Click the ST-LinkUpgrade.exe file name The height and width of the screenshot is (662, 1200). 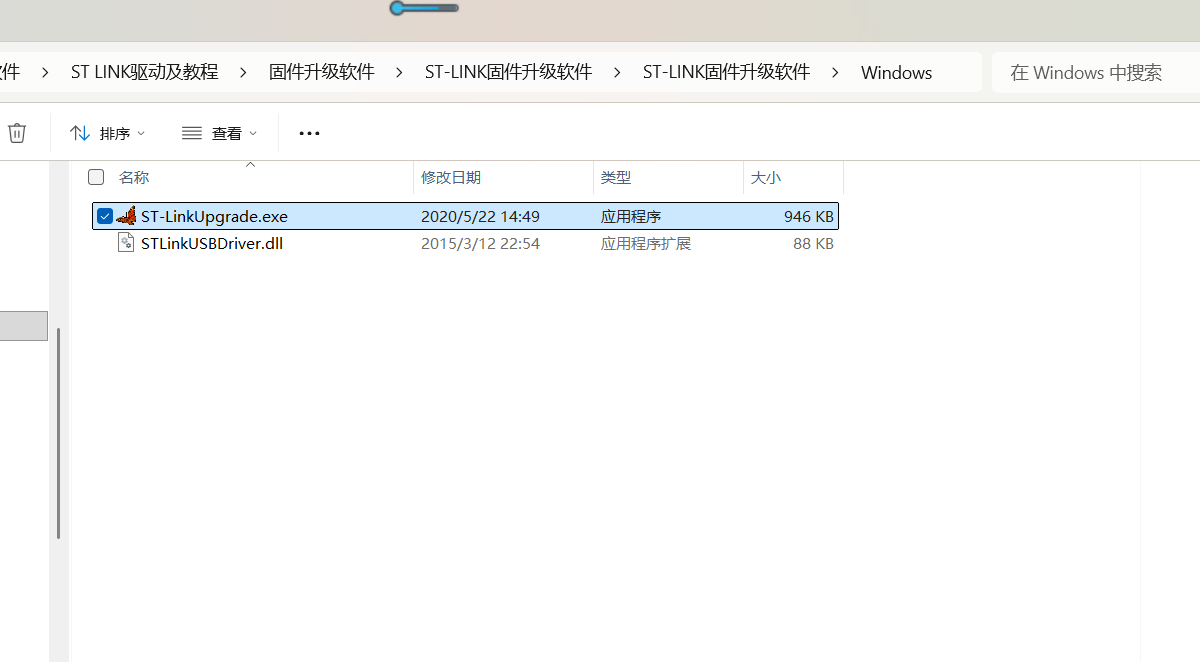click(214, 216)
